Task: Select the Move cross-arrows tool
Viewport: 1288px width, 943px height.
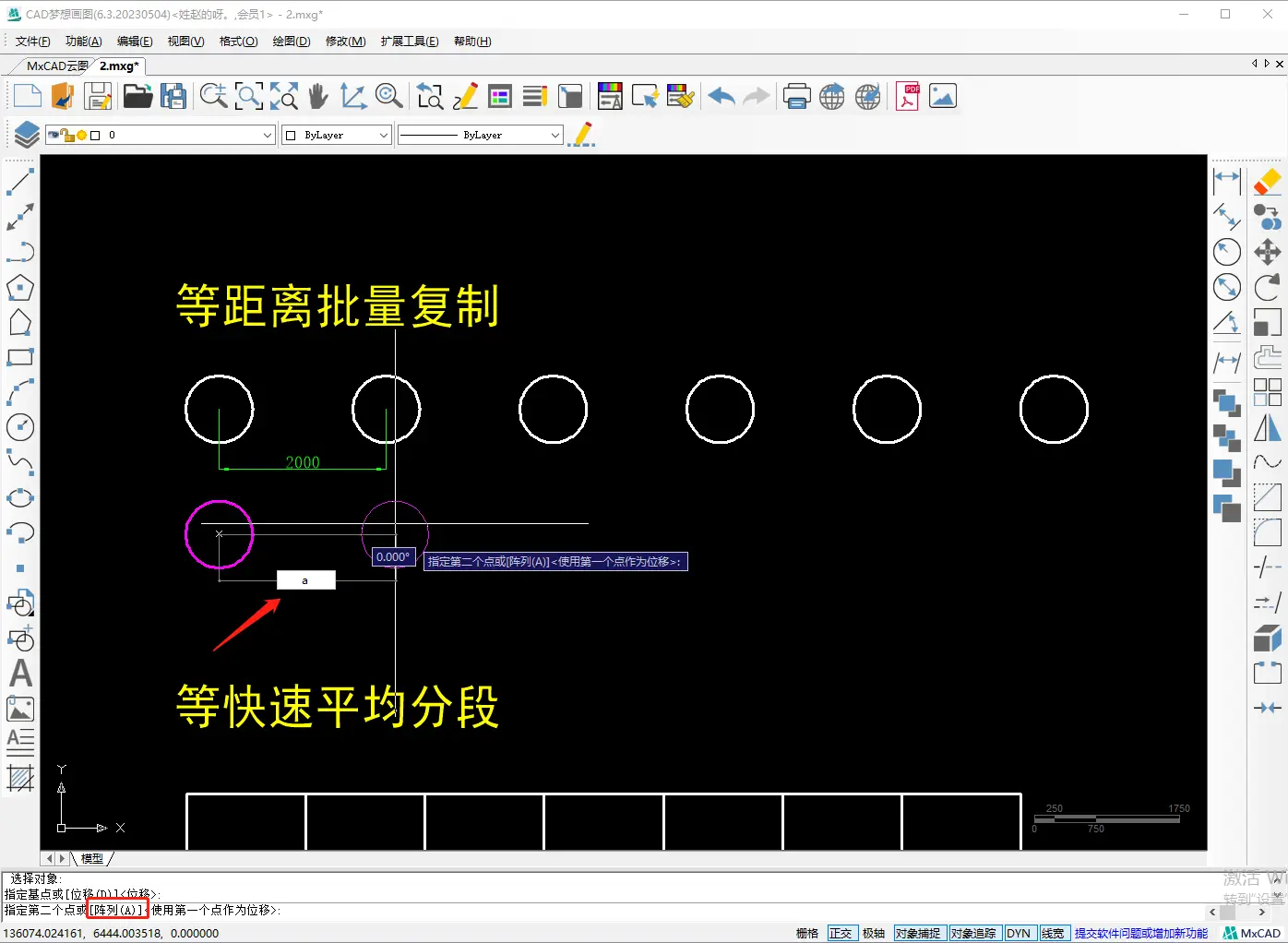Action: [x=1268, y=252]
